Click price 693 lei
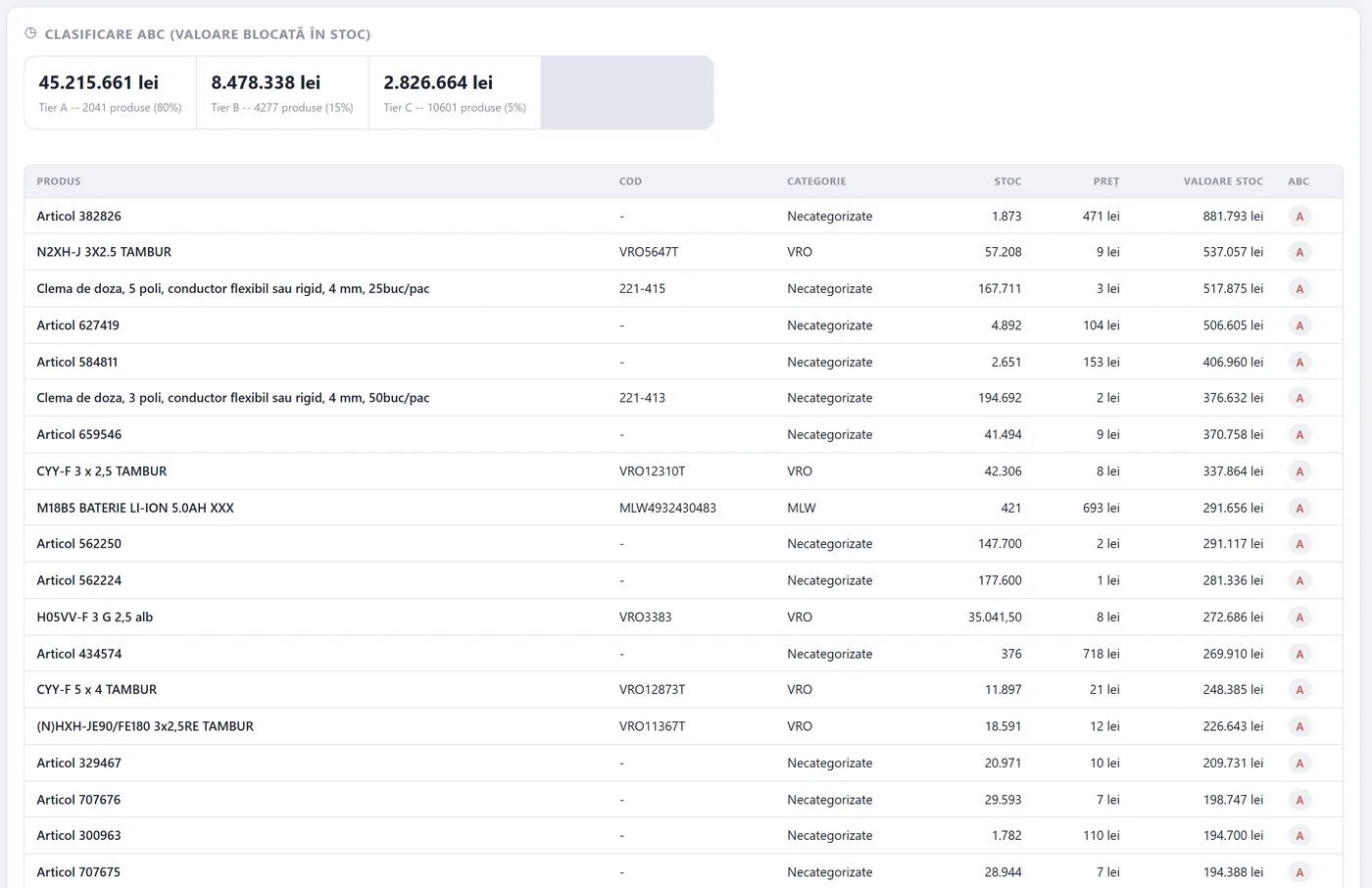The height and width of the screenshot is (888, 1372). click(x=1101, y=508)
